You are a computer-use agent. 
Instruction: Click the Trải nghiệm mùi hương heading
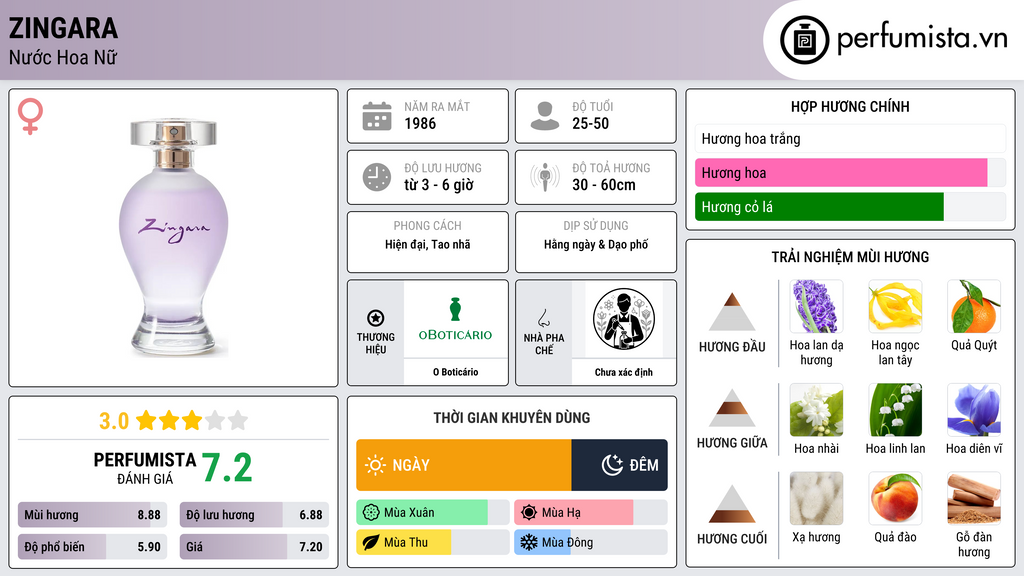[850, 257]
